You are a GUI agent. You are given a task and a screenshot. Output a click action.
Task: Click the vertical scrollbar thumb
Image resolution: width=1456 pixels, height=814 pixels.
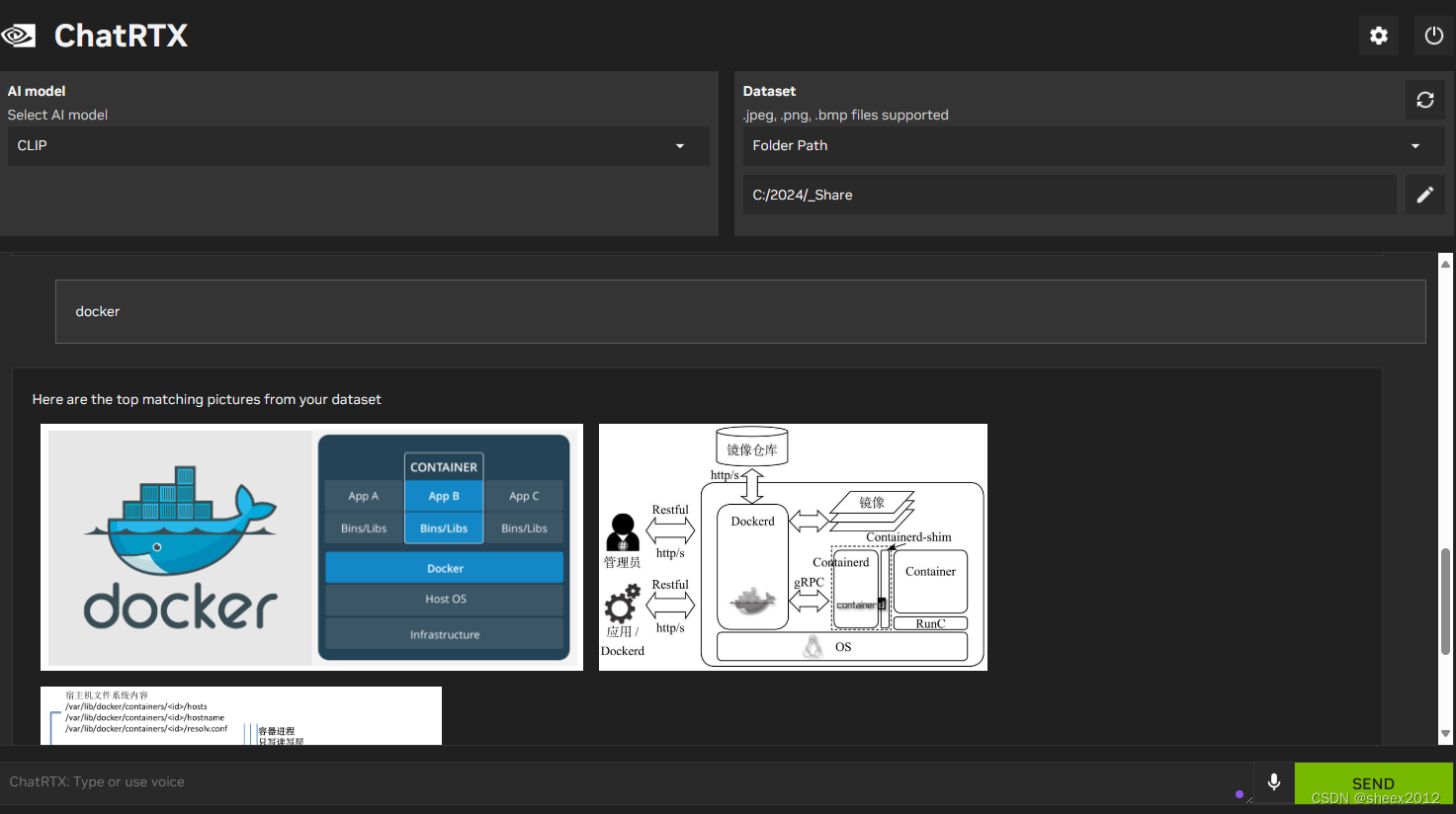coord(1445,601)
